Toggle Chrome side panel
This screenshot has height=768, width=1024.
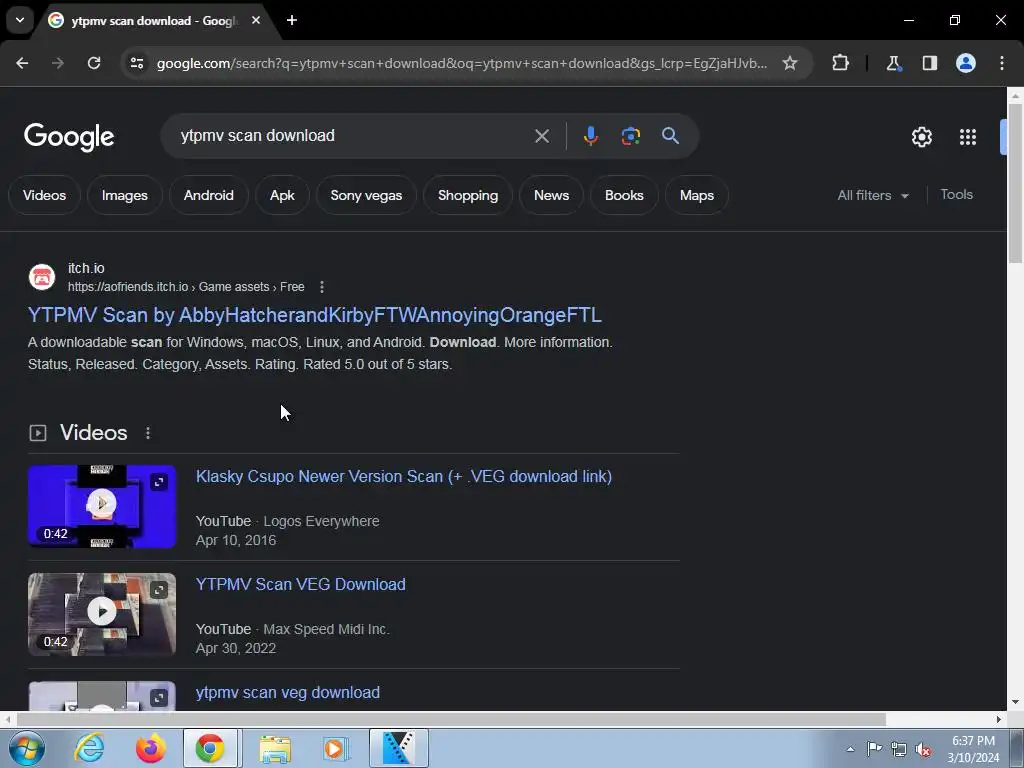point(929,63)
